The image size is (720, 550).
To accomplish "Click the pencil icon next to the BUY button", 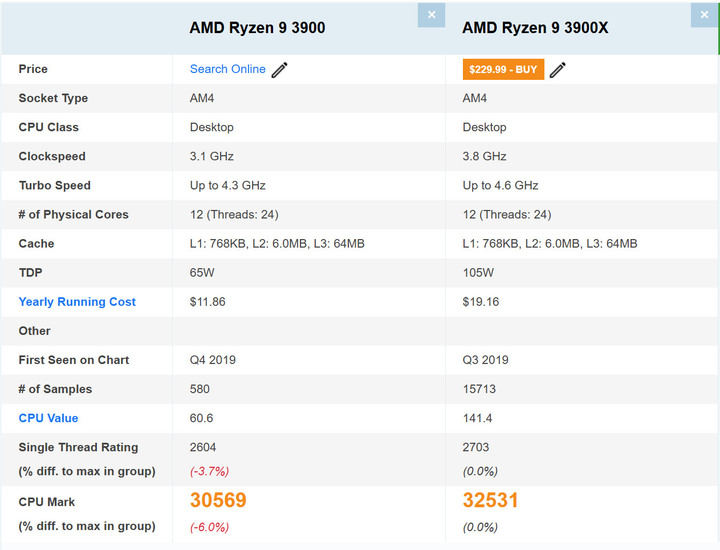I will (x=558, y=69).
